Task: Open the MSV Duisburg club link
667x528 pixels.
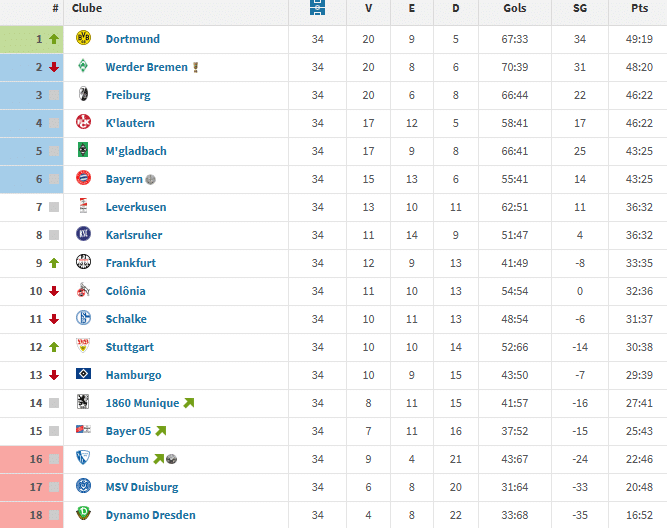Action: [x=142, y=487]
